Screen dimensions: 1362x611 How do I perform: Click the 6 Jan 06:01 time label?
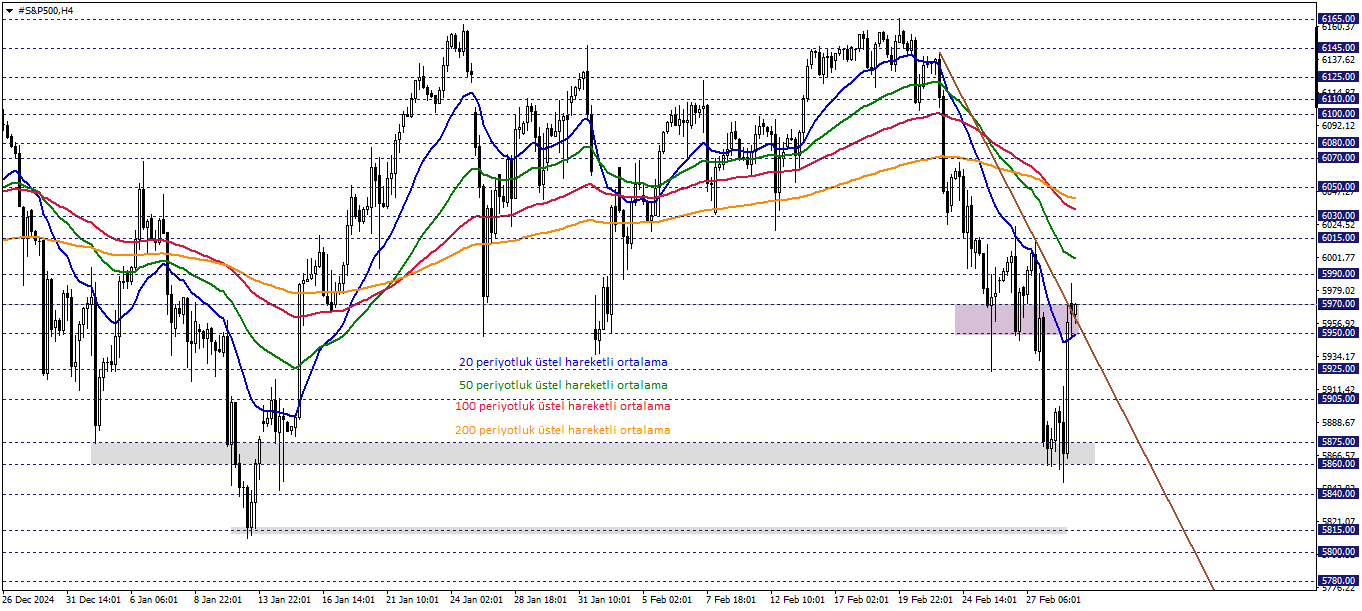[154, 600]
